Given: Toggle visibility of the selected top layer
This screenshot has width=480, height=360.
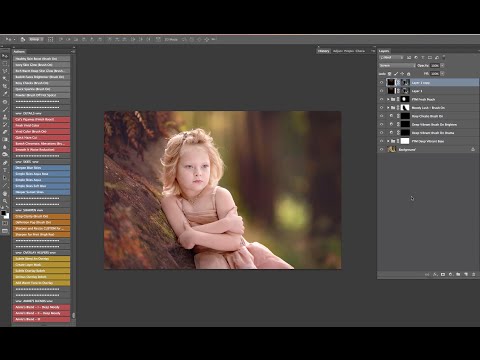Looking at the screenshot, I should (x=381, y=82).
